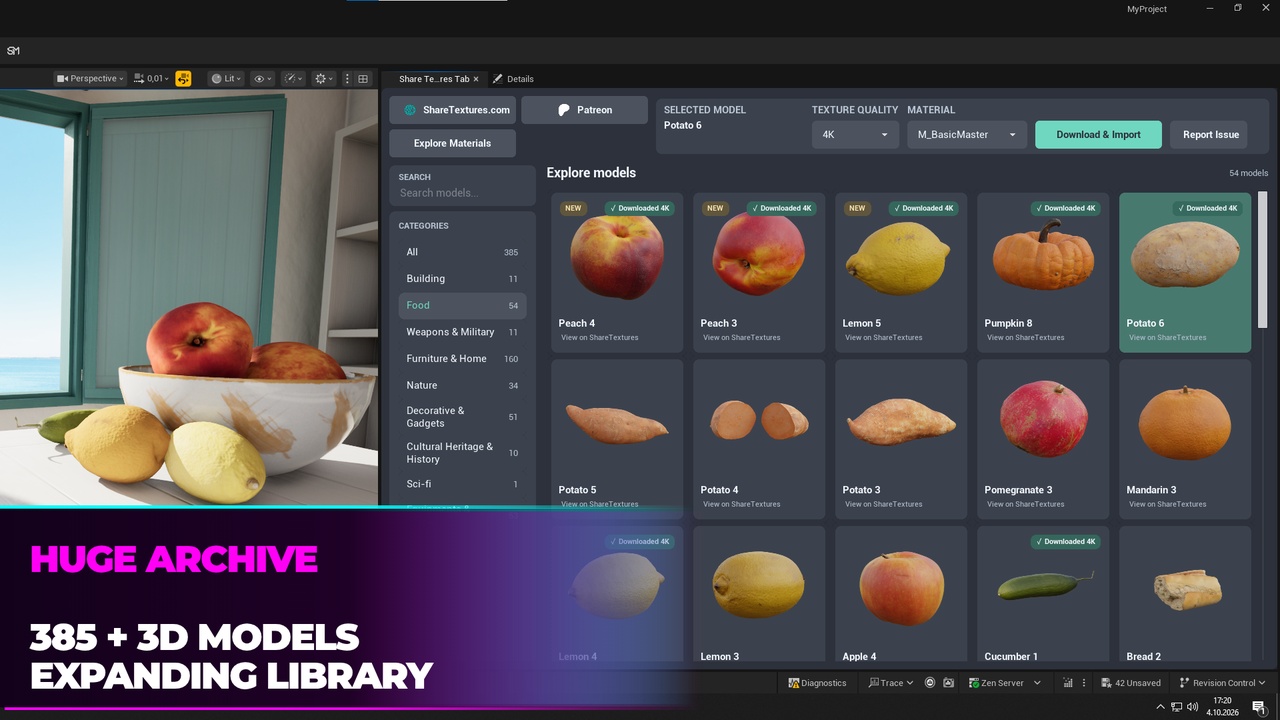The height and width of the screenshot is (720, 1280).
Task: Click the models grid vertical scrollbar
Action: coord(1262,260)
